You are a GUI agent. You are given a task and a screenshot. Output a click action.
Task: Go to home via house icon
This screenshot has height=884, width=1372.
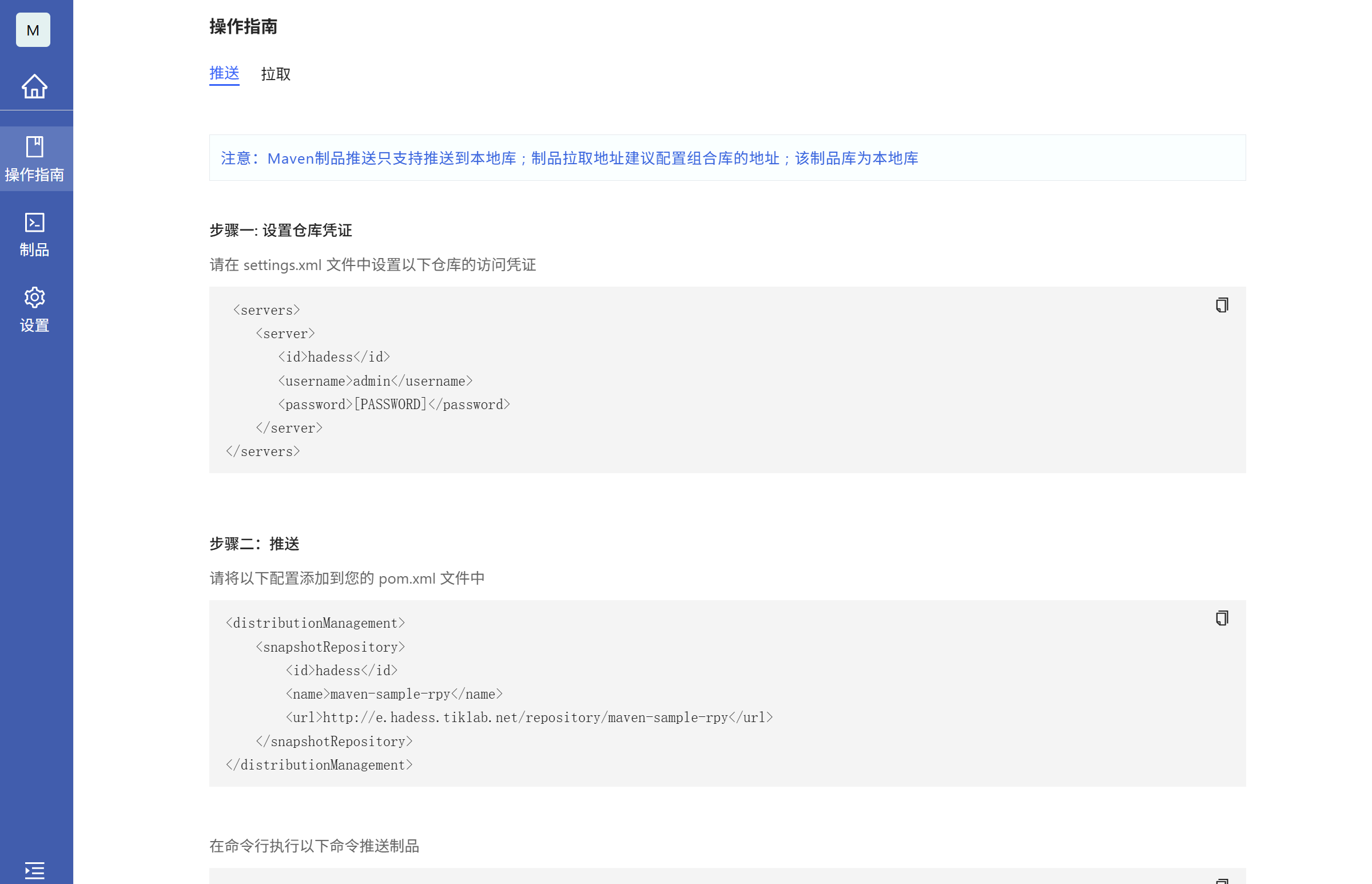[x=34, y=86]
